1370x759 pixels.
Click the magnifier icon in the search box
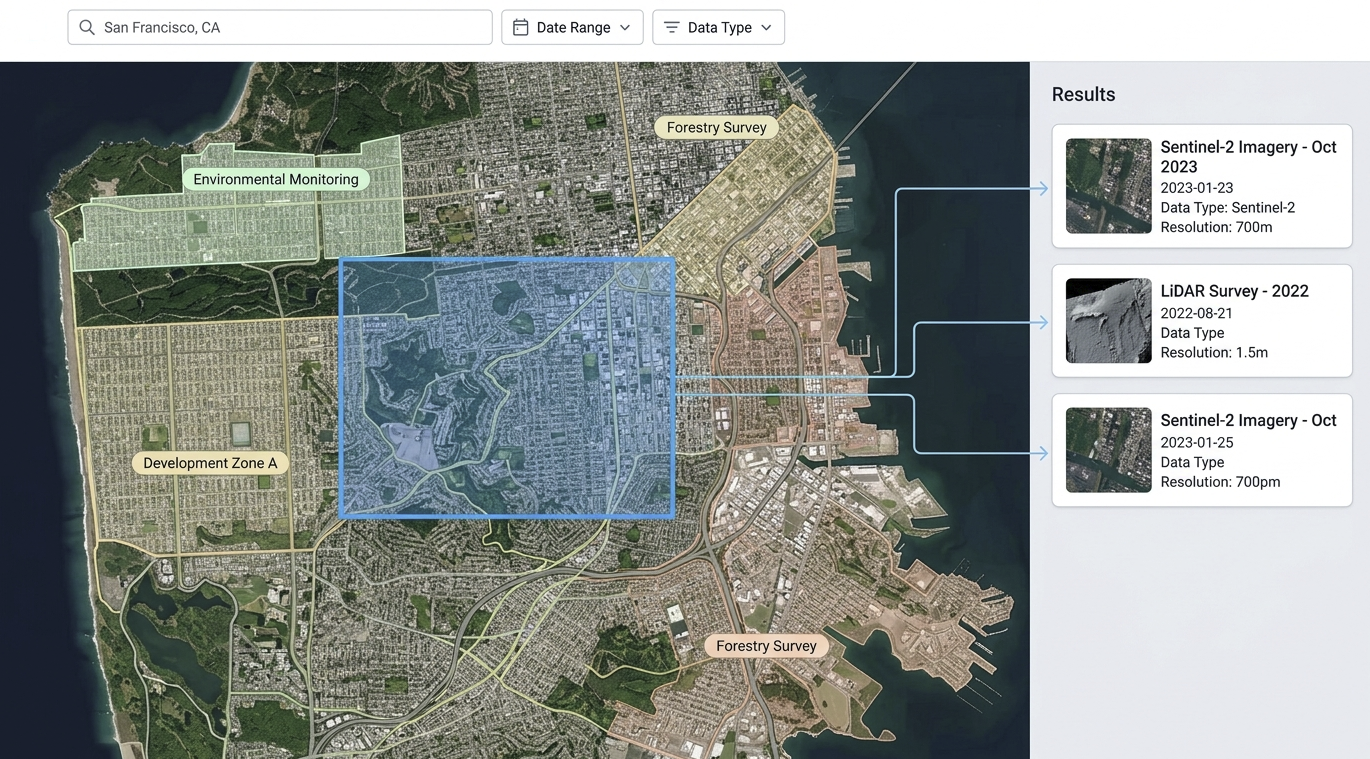pyautogui.click(x=87, y=28)
